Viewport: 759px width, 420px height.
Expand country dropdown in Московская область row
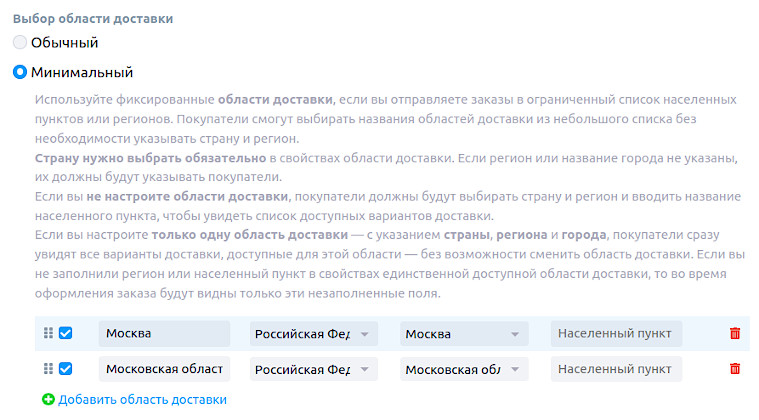coord(313,369)
